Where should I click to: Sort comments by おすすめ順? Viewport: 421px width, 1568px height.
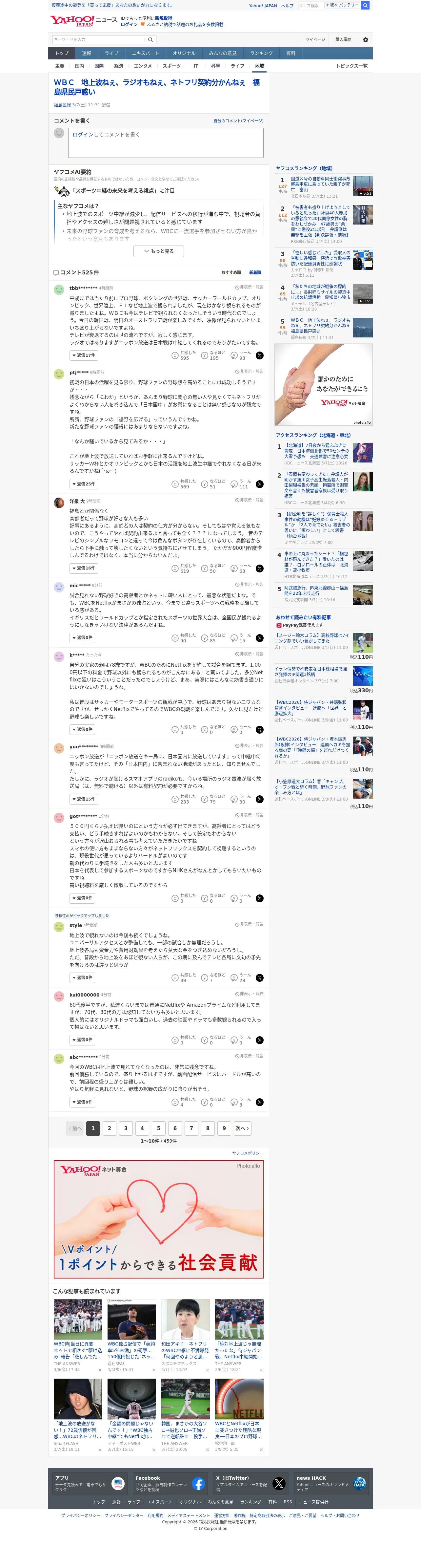(231, 273)
